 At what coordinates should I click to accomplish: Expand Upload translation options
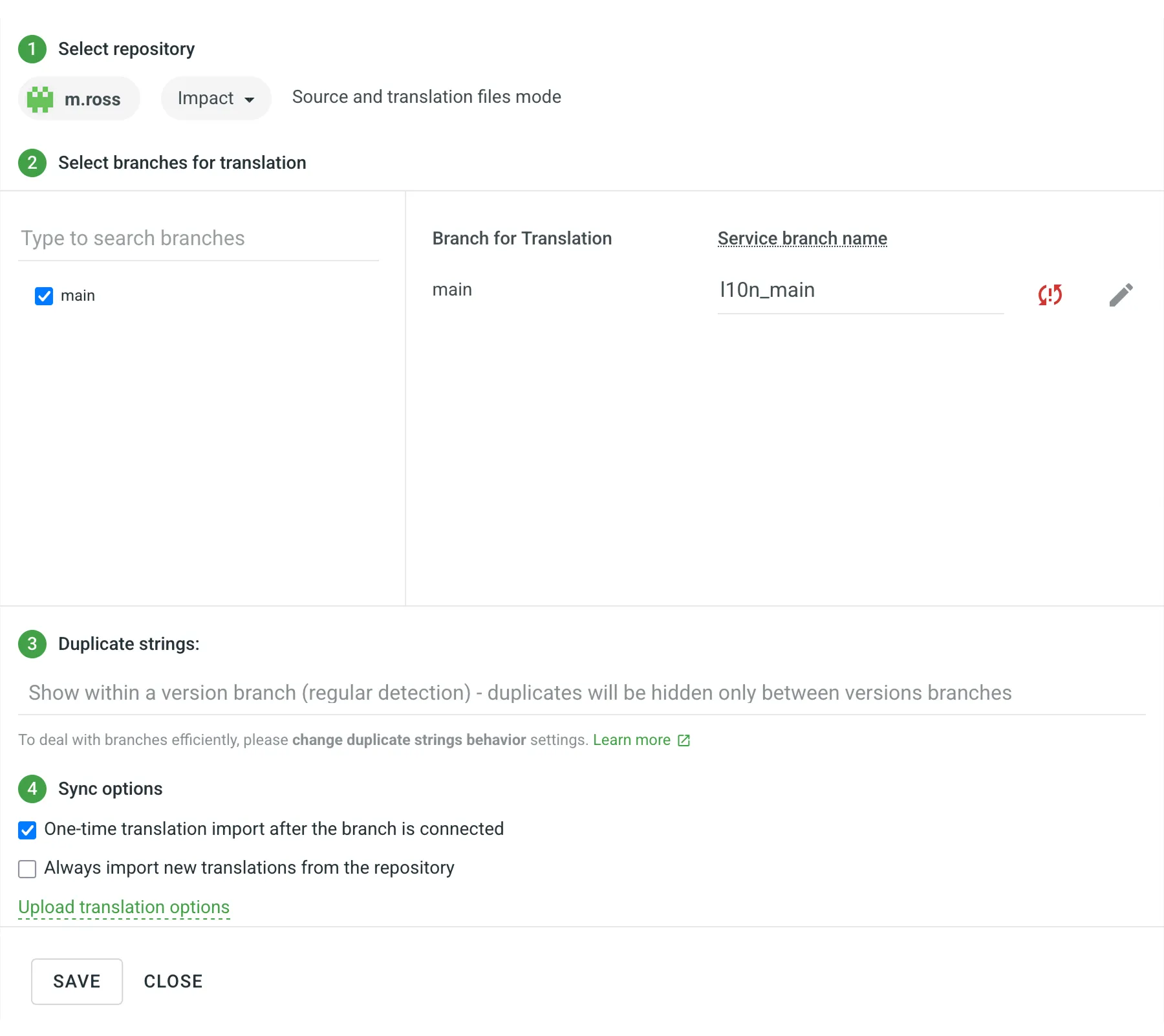click(x=124, y=907)
